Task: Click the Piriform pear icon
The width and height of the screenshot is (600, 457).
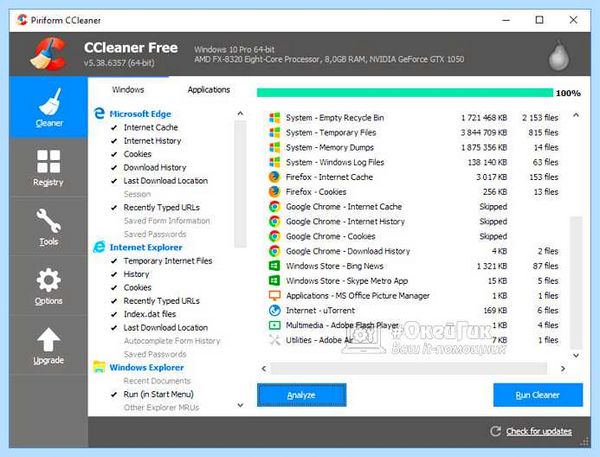Action: click(x=559, y=56)
